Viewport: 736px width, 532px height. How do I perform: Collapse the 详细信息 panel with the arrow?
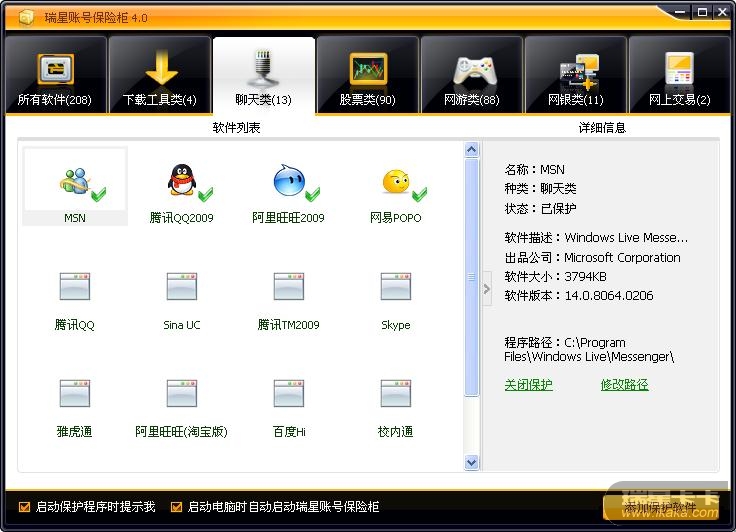487,289
